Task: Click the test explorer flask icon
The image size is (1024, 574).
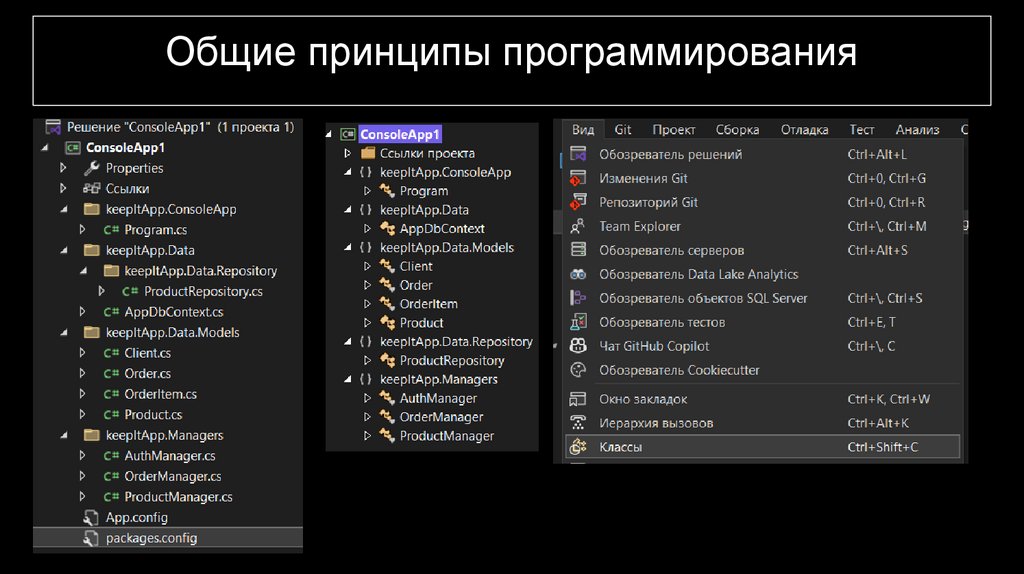Action: pos(578,322)
